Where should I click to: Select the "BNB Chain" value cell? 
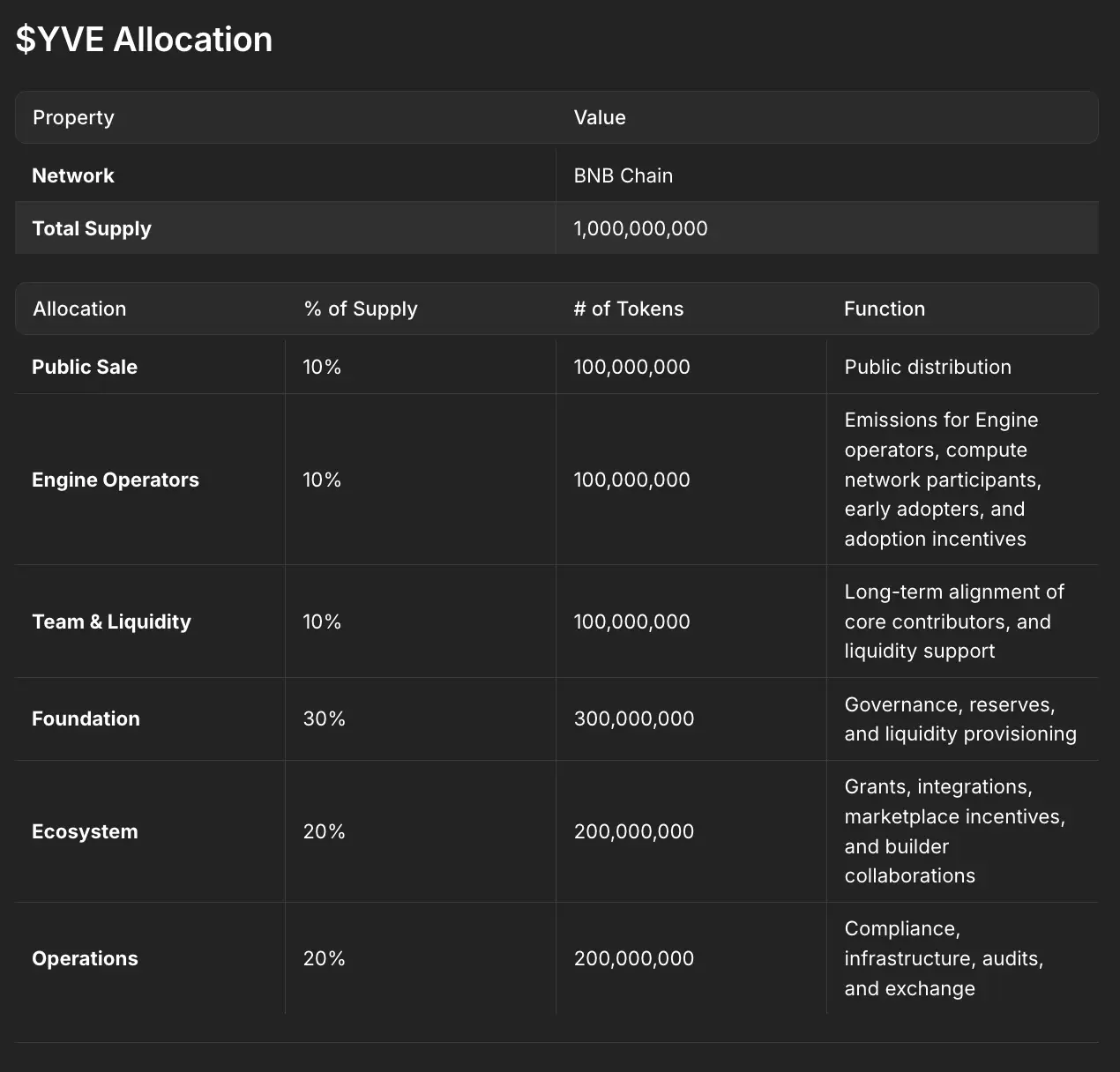[x=623, y=175]
